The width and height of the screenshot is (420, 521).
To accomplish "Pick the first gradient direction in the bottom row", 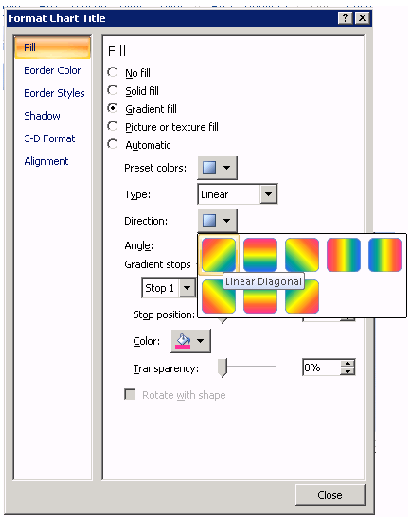I will pyautogui.click(x=219, y=297).
